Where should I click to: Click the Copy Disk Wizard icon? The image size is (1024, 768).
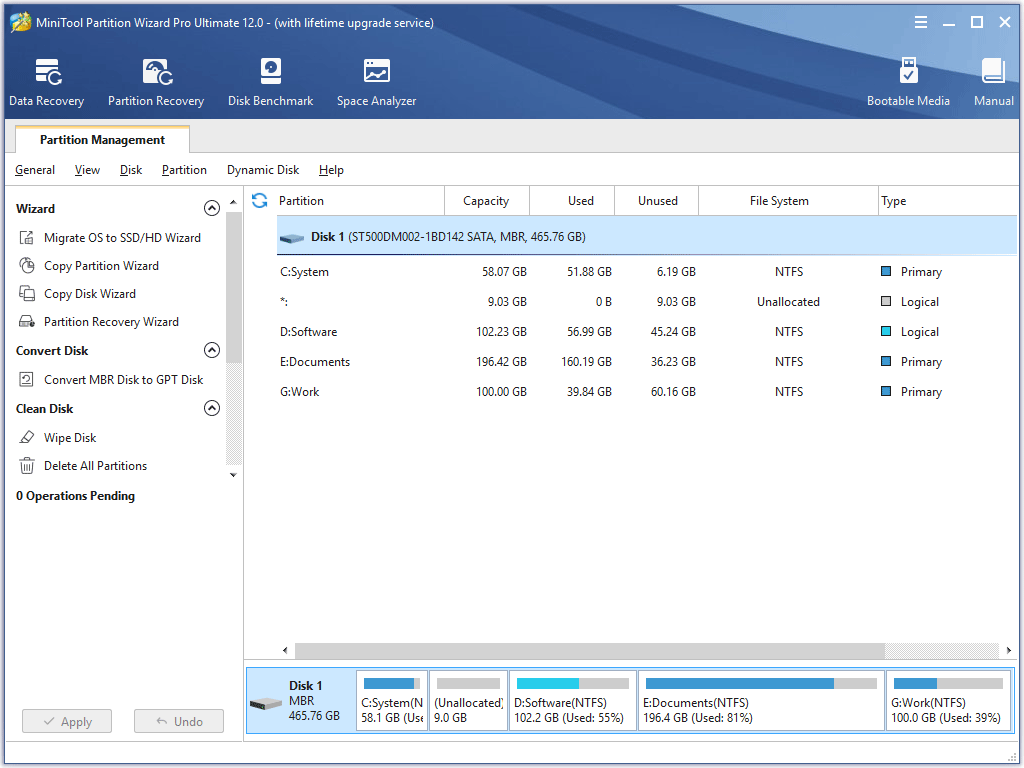click(27, 294)
